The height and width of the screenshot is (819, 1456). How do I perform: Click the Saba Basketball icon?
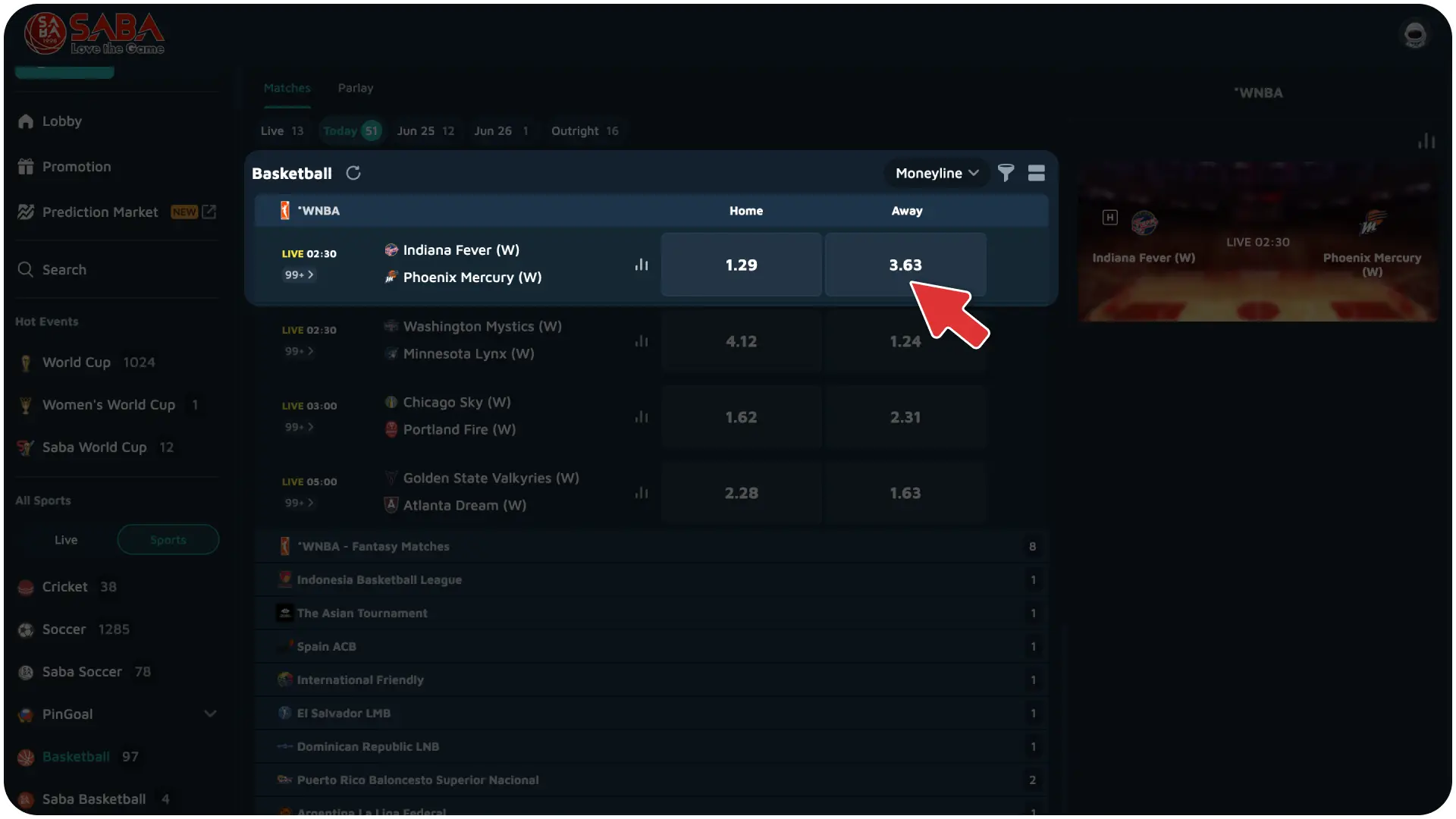26,800
